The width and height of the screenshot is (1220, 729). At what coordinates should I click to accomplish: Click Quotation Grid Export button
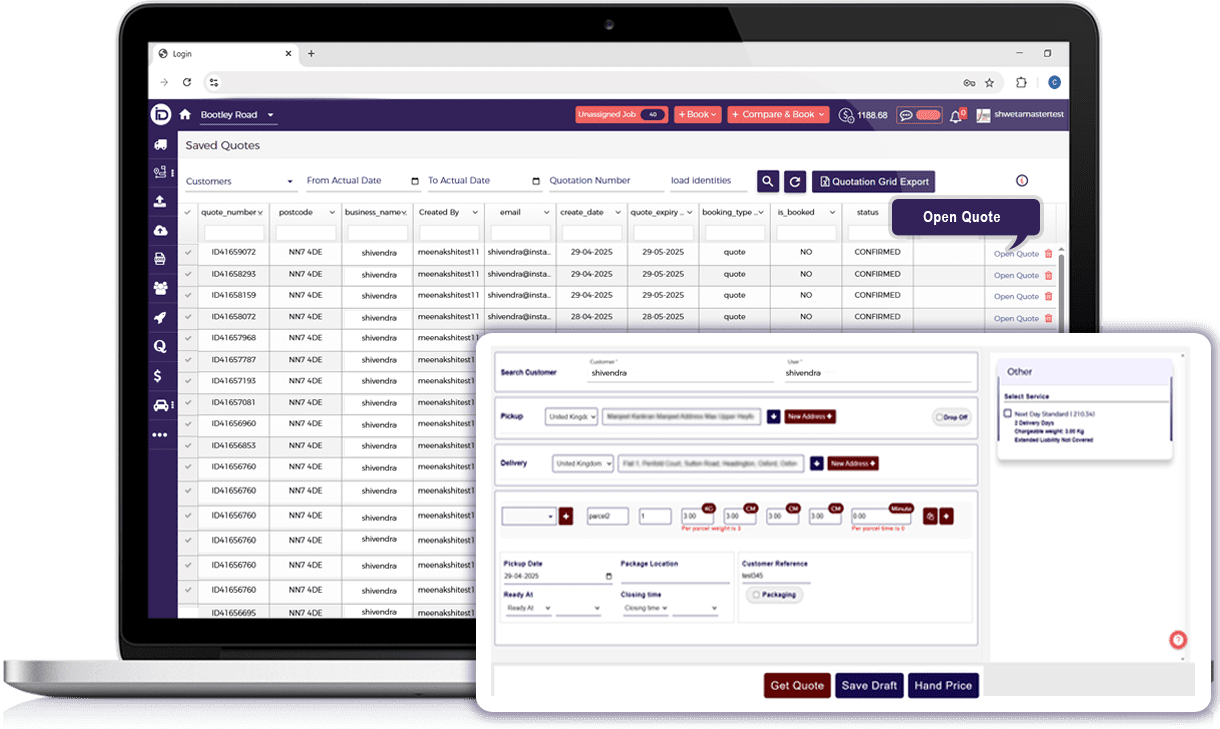click(873, 182)
